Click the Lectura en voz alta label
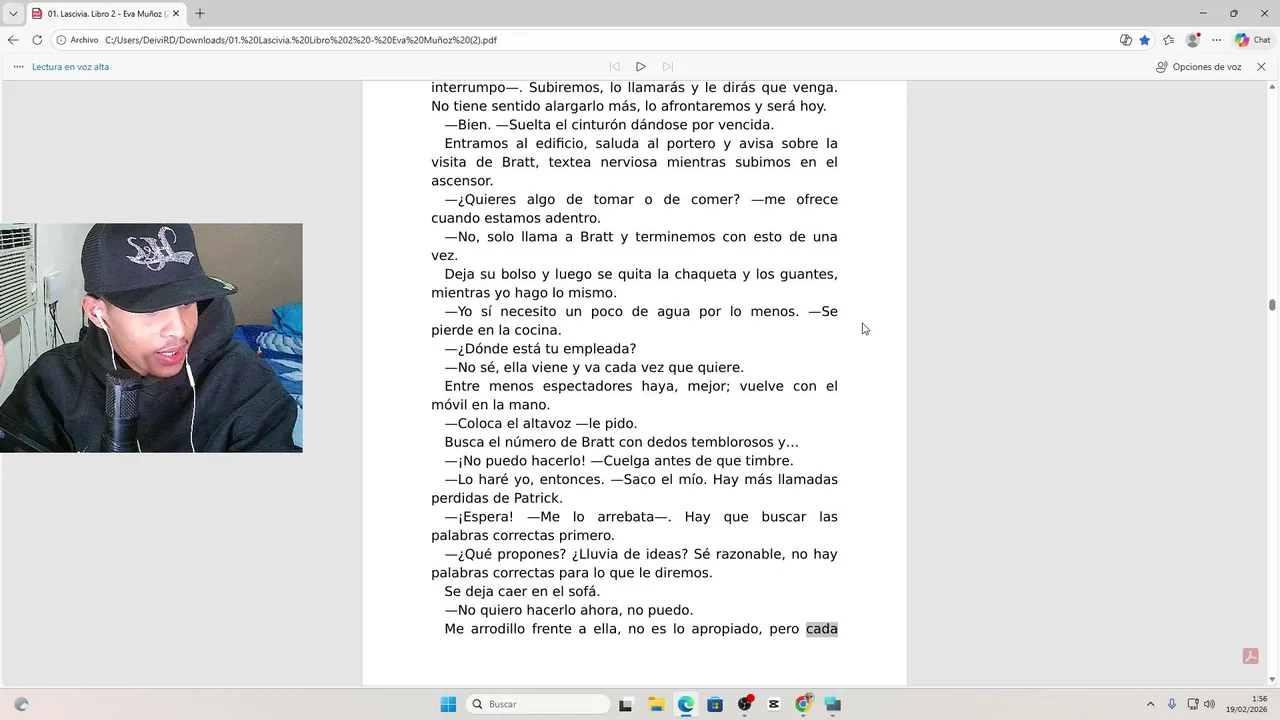The width and height of the screenshot is (1280, 720). click(70, 67)
